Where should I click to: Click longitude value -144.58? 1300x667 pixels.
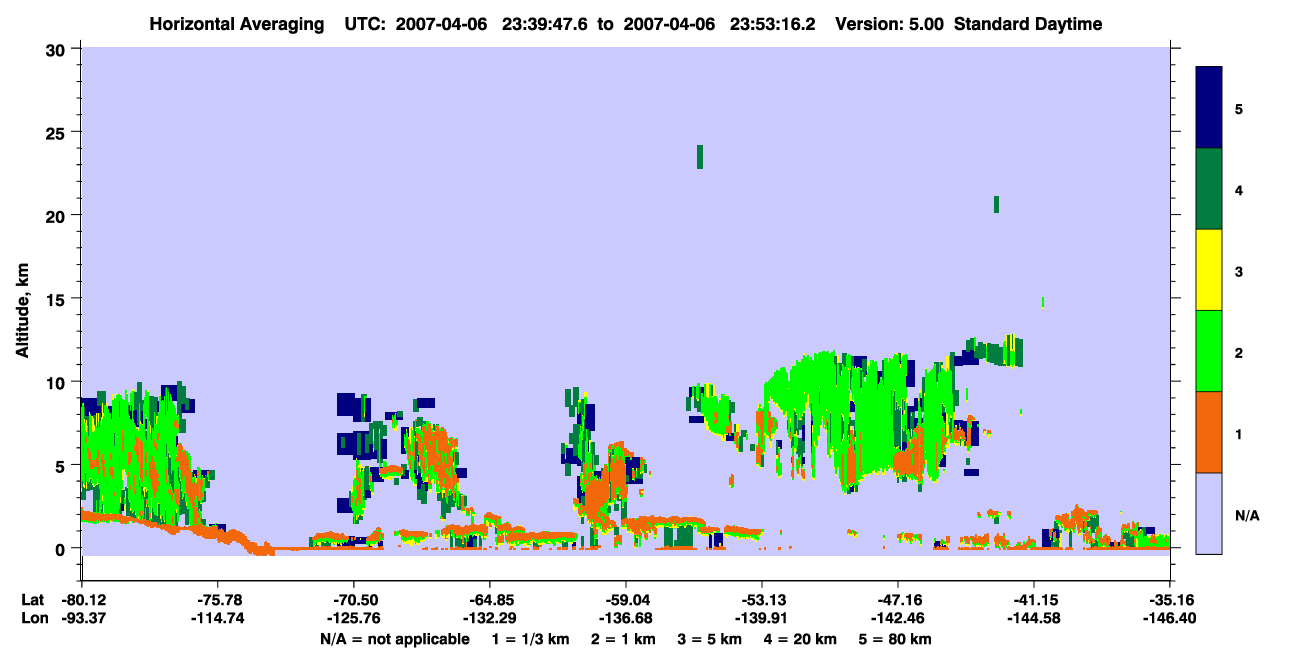(x=1034, y=619)
